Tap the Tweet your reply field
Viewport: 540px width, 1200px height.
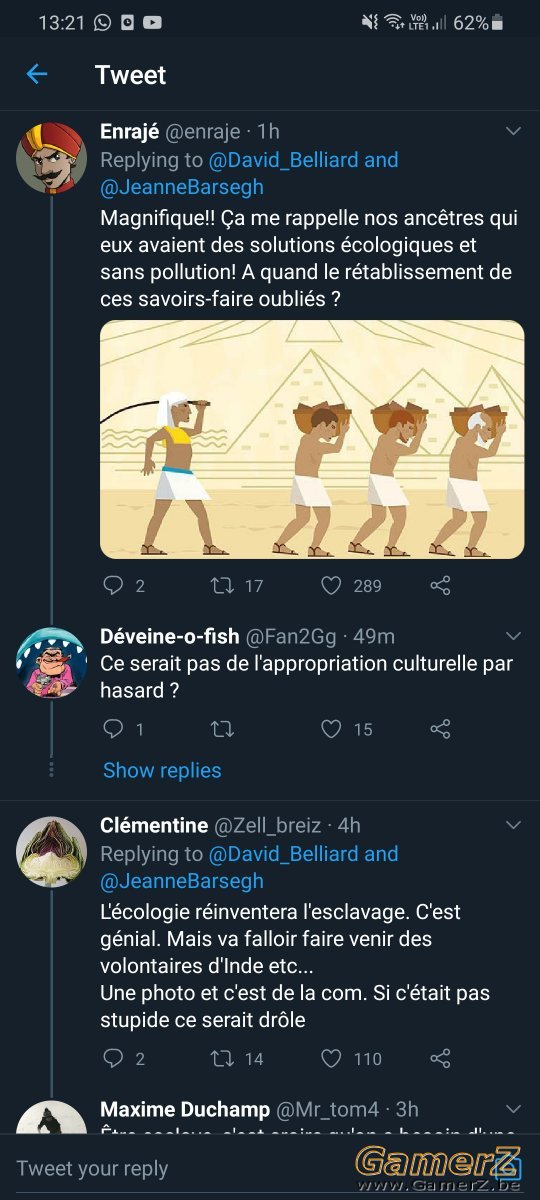[180, 1168]
